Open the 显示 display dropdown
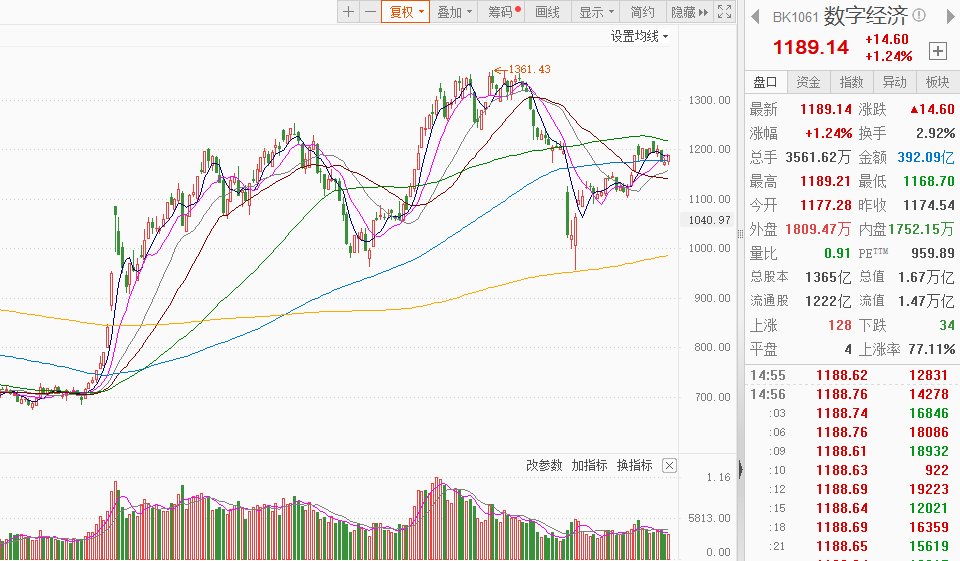 [x=596, y=12]
